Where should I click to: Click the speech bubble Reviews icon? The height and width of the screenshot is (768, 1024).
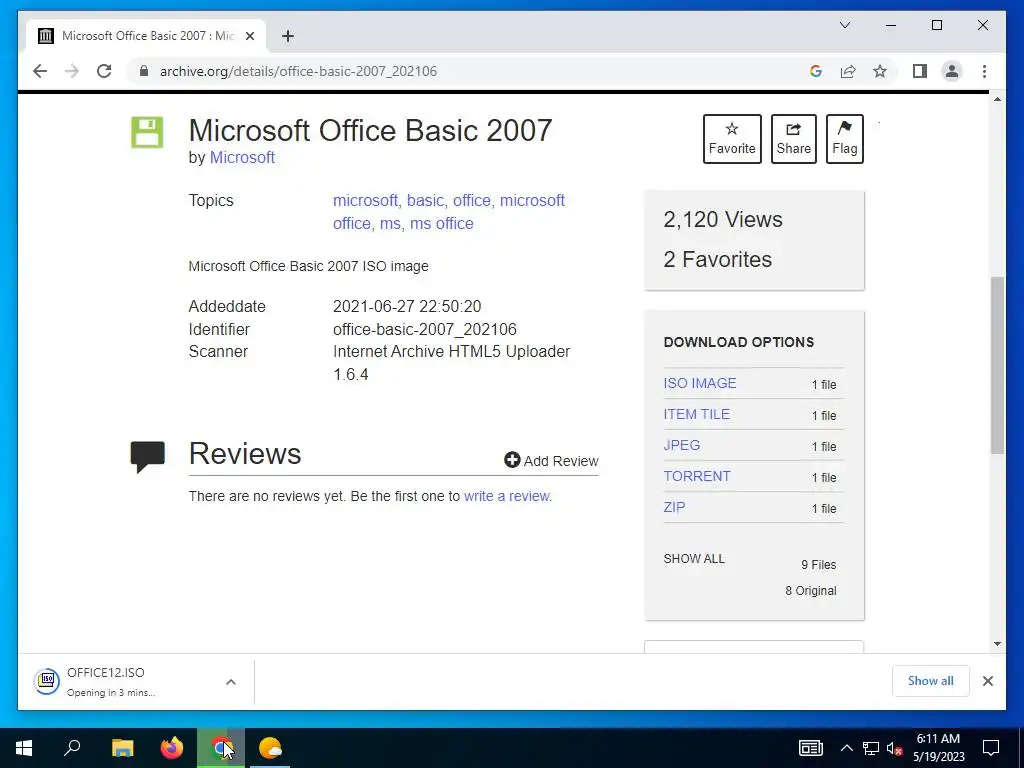[148, 456]
